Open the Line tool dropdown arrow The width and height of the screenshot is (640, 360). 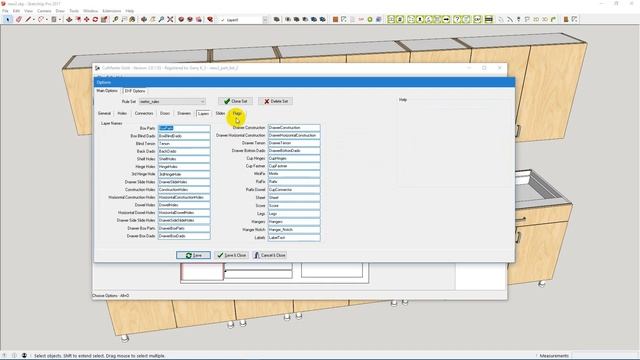33,20
